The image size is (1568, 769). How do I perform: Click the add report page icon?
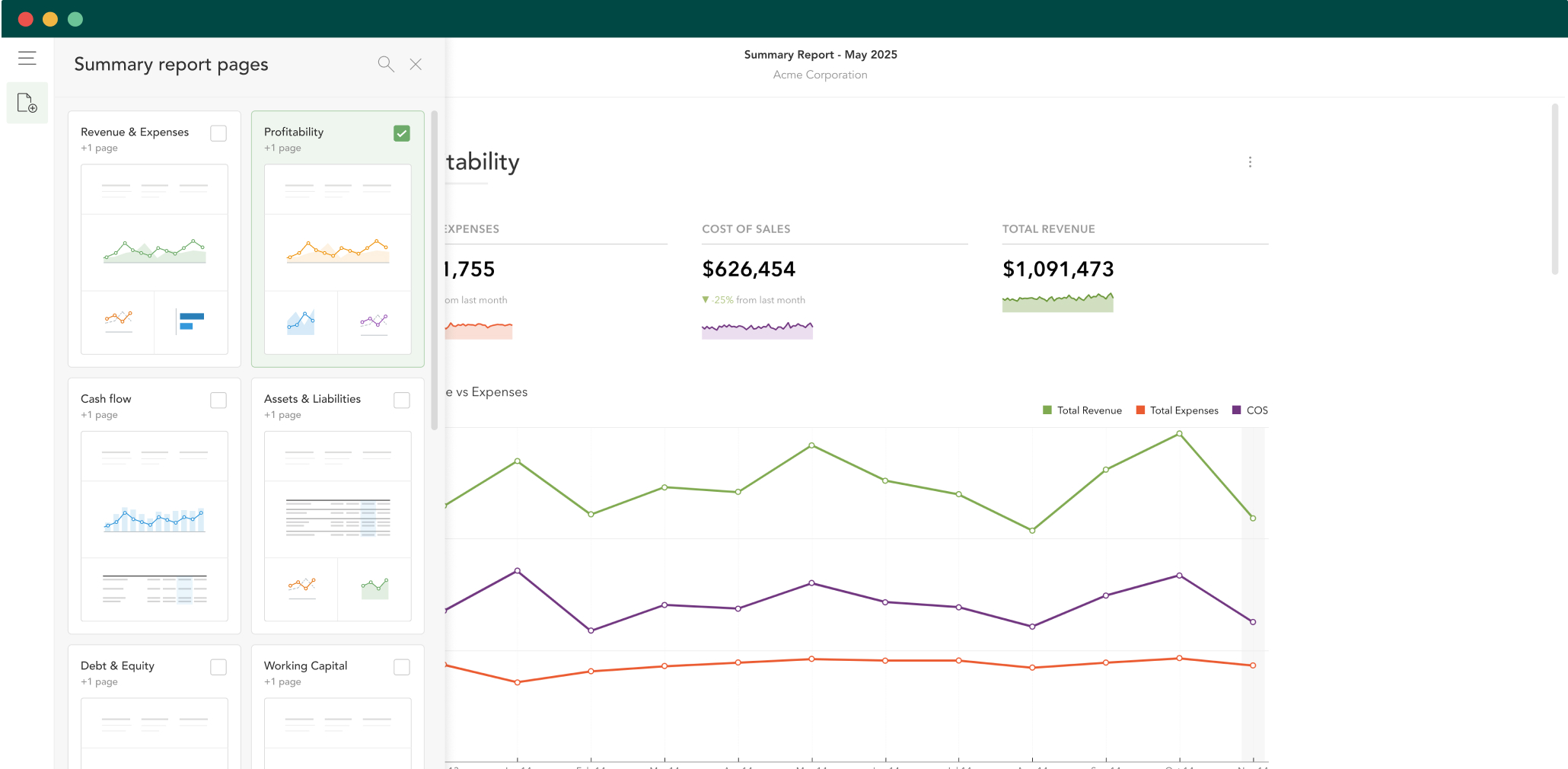coord(27,103)
